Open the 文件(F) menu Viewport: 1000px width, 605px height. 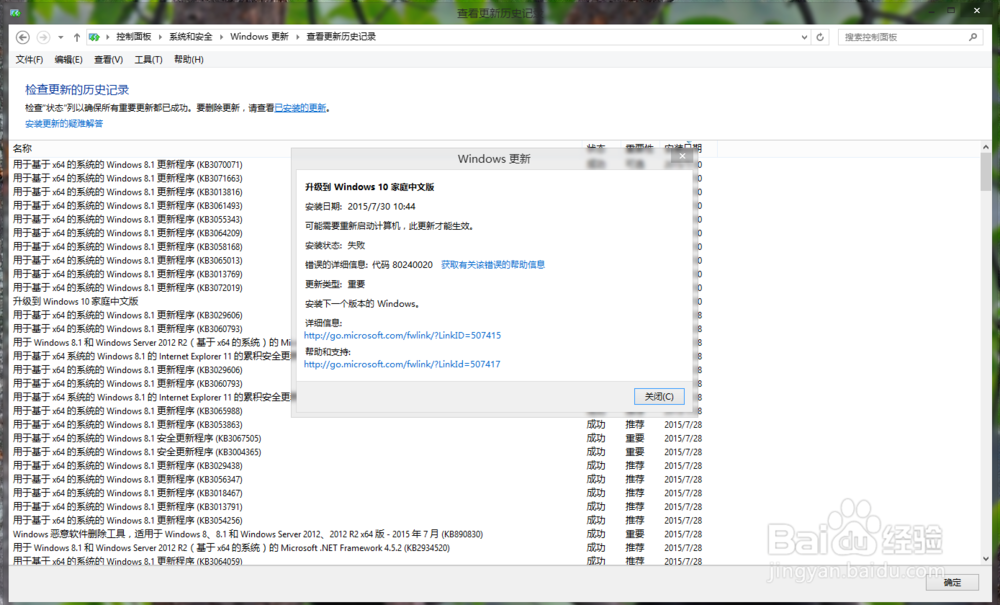pyautogui.click(x=29, y=59)
